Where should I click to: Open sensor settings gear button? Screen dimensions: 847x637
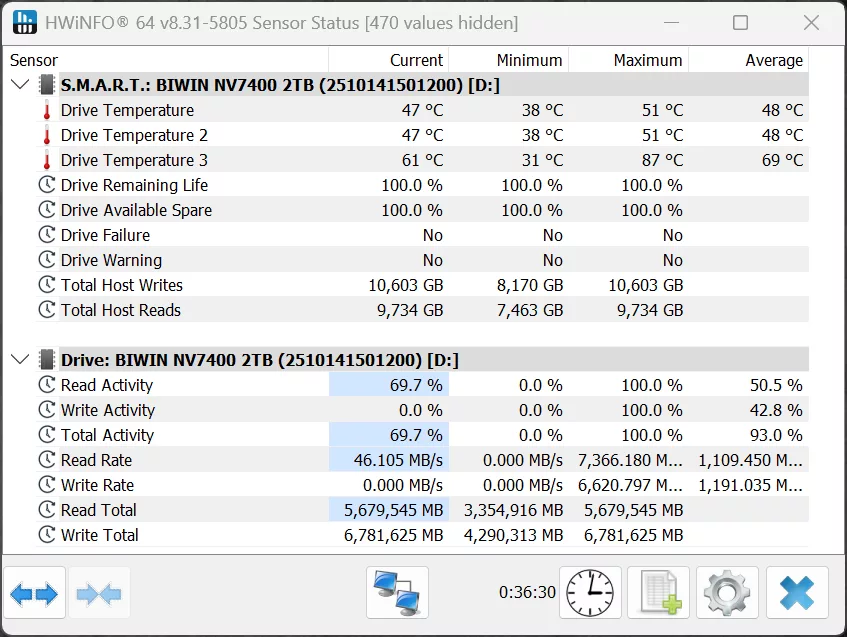point(727,593)
